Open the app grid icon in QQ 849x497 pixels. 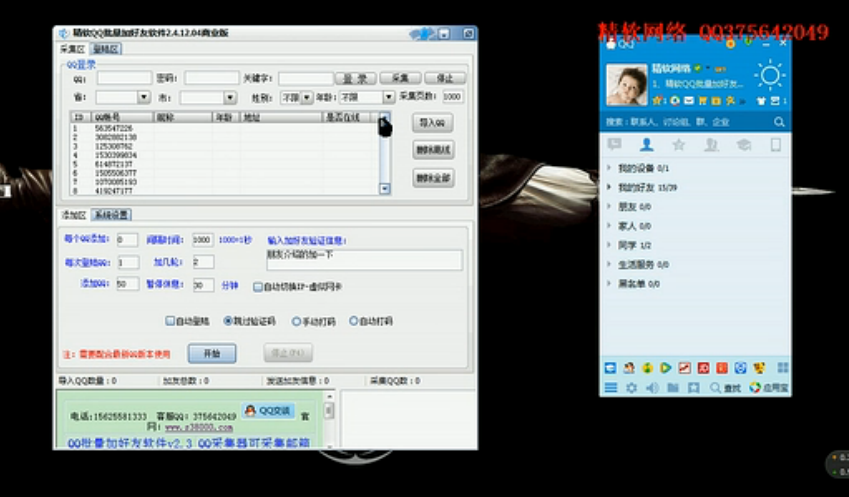[x=782, y=368]
